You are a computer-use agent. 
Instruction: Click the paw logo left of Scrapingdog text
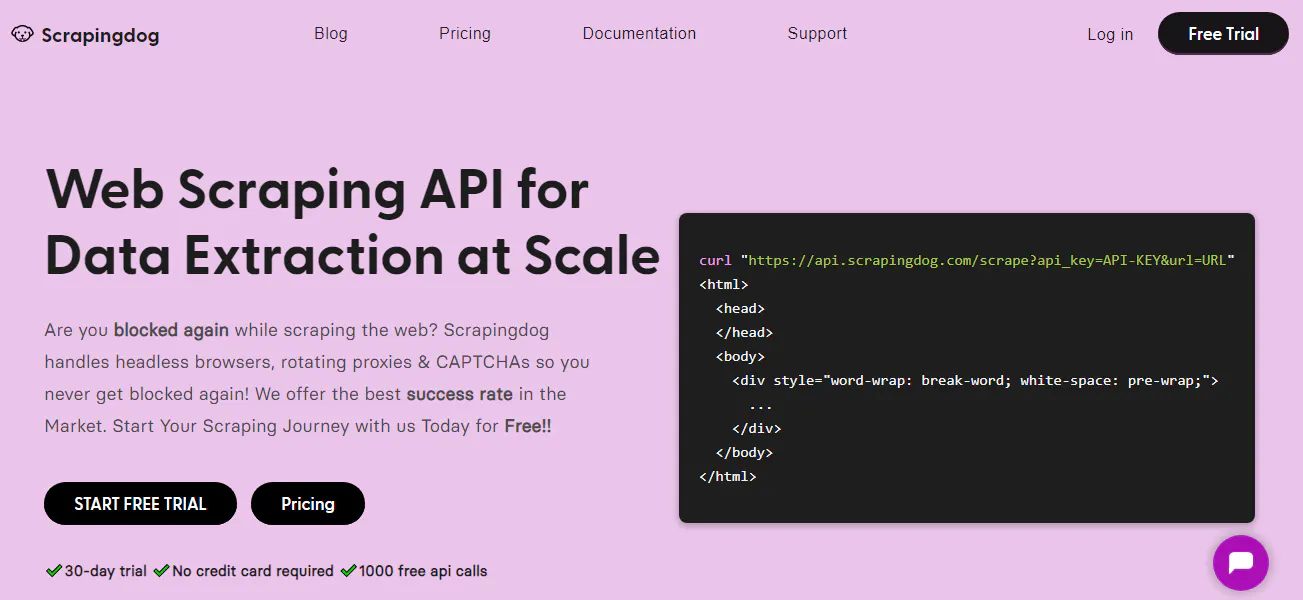point(24,33)
